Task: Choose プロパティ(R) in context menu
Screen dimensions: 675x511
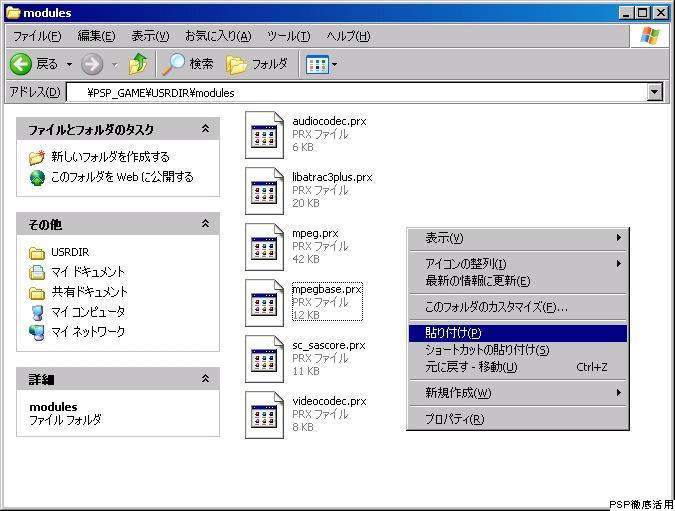Action: click(x=518, y=419)
